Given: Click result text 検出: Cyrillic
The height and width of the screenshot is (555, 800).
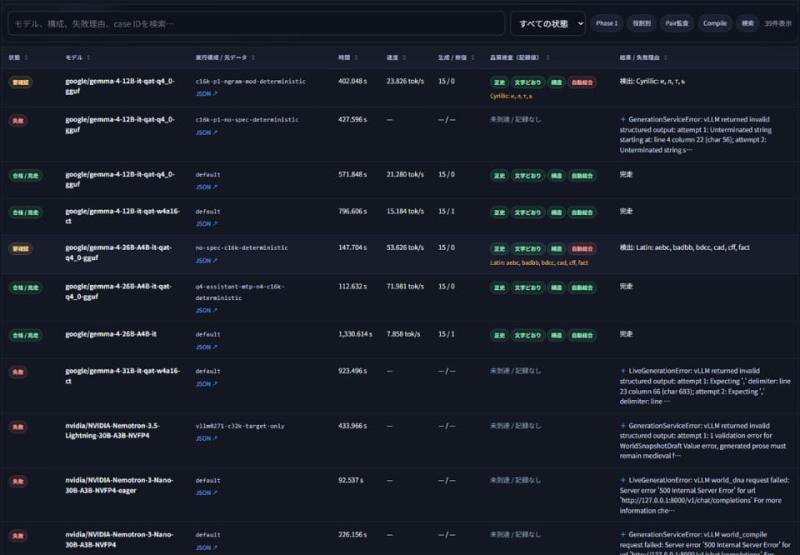Looking at the screenshot, I should [652, 81].
